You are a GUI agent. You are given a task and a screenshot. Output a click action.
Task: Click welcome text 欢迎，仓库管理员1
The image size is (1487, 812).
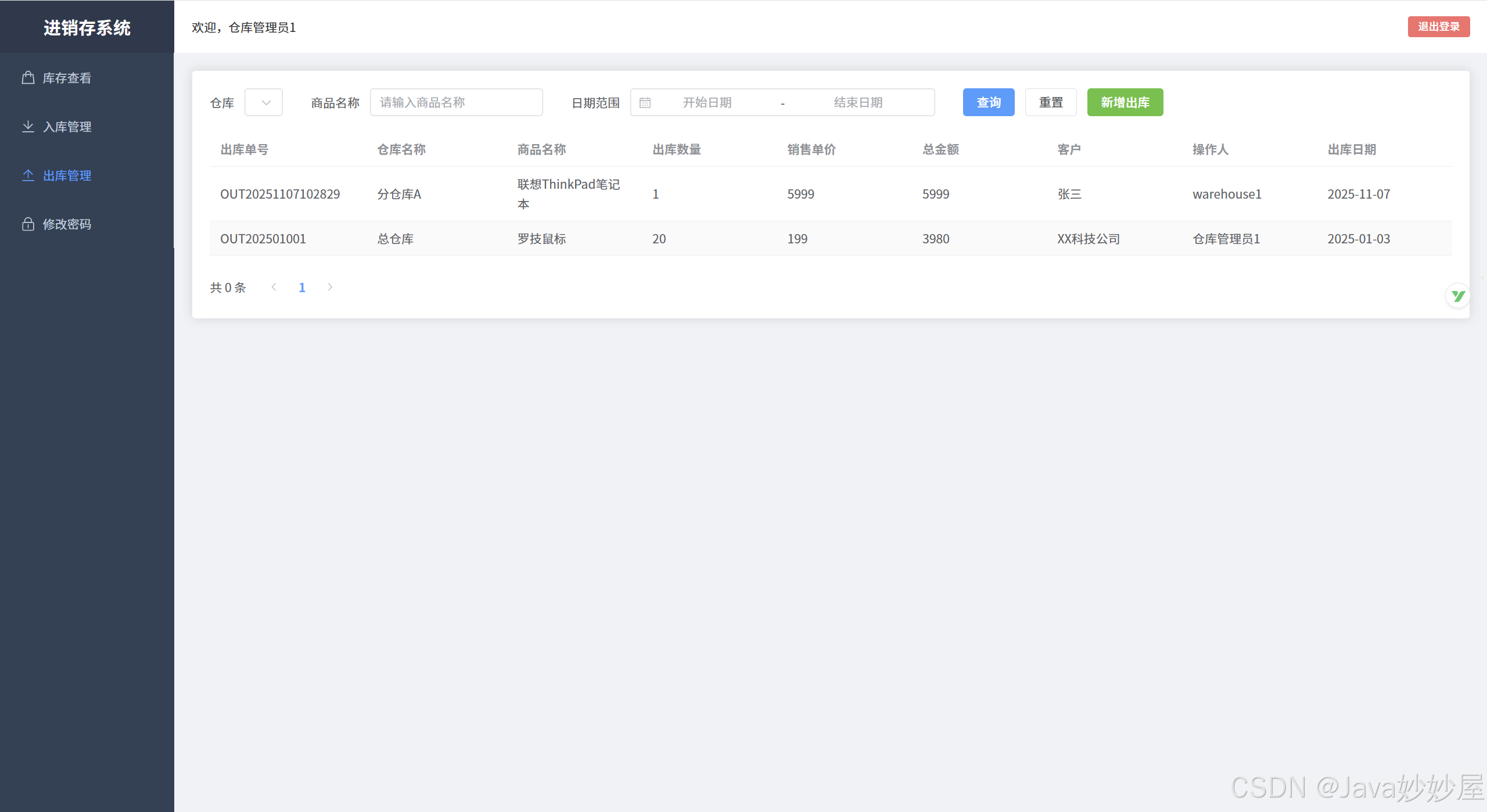[x=244, y=27]
